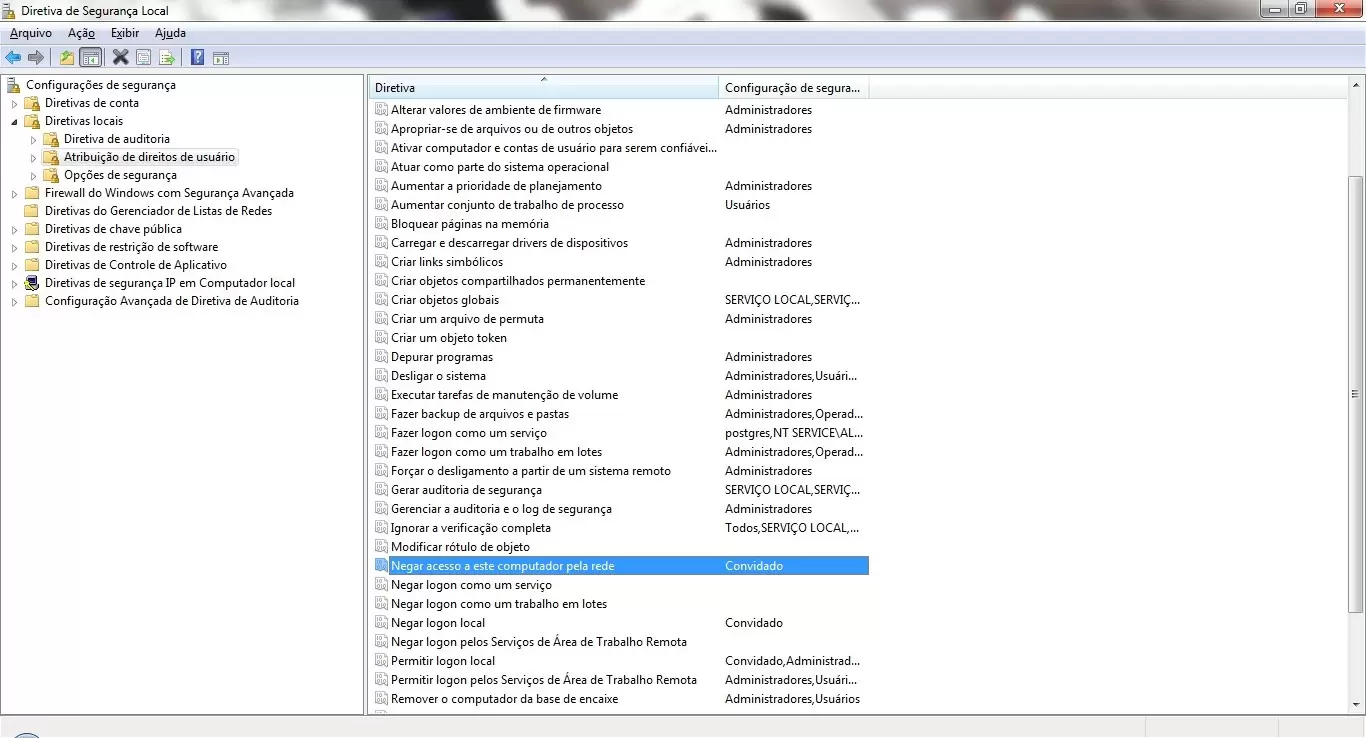Viewport: 1366px width, 738px height.
Task: Sort by Configuração de segurança column header
Action: (794, 88)
